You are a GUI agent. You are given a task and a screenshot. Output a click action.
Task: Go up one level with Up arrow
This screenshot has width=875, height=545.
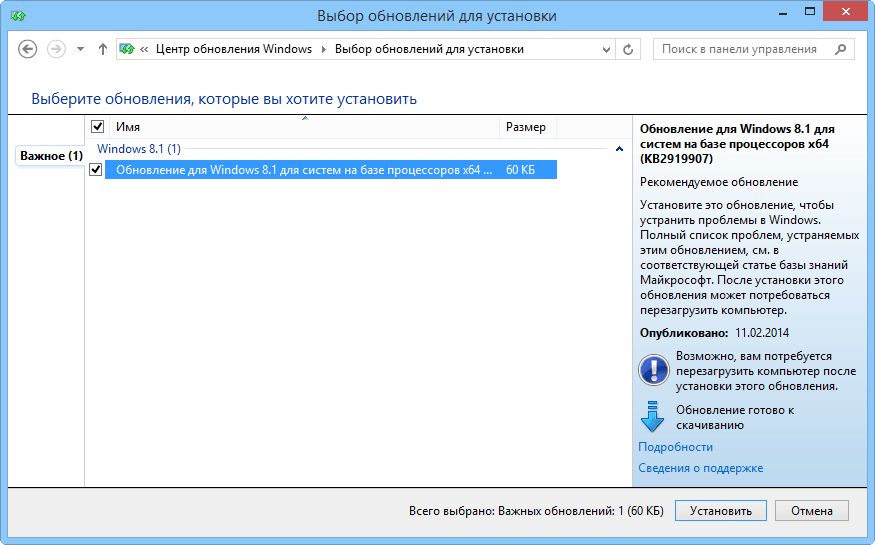[x=103, y=49]
